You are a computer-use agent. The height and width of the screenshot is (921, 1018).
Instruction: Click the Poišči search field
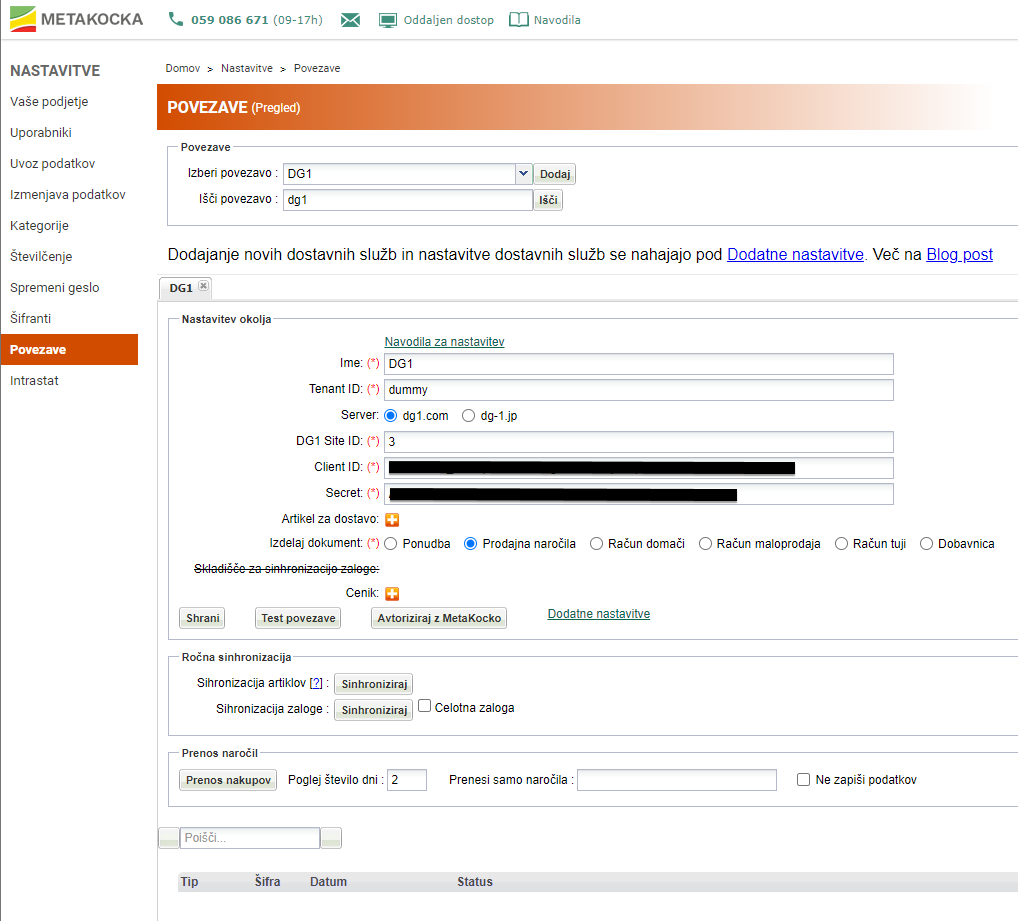(250, 838)
